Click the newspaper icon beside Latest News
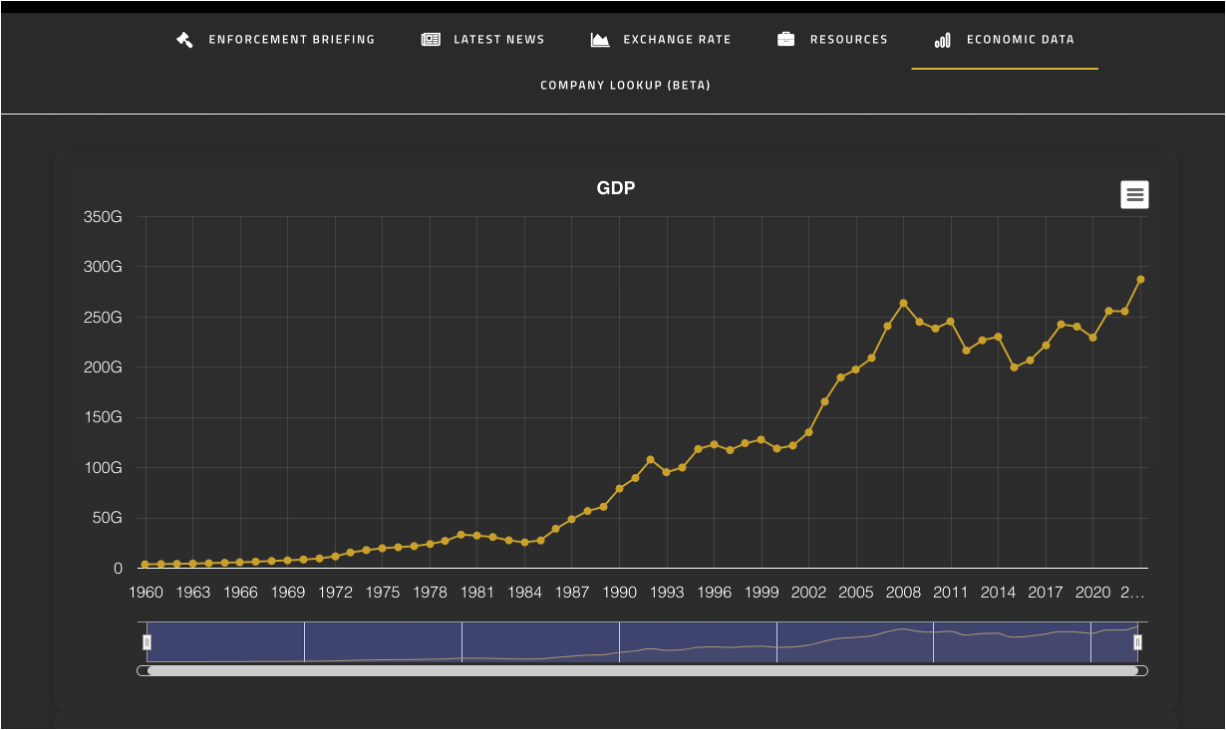1226x730 pixels. click(x=431, y=40)
